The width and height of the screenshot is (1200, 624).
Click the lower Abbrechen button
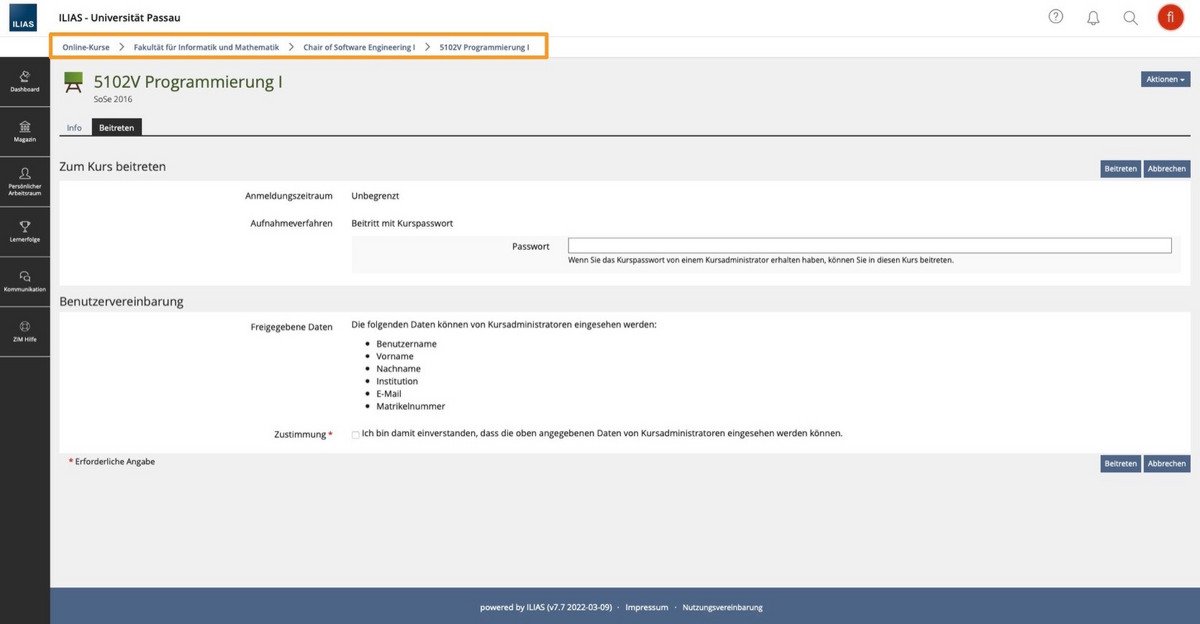click(1167, 464)
